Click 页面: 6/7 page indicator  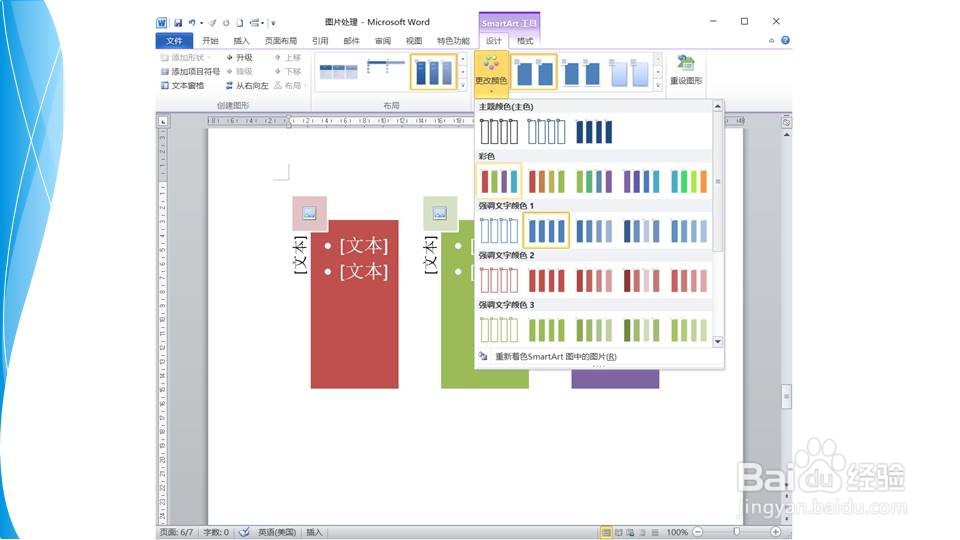pos(176,532)
